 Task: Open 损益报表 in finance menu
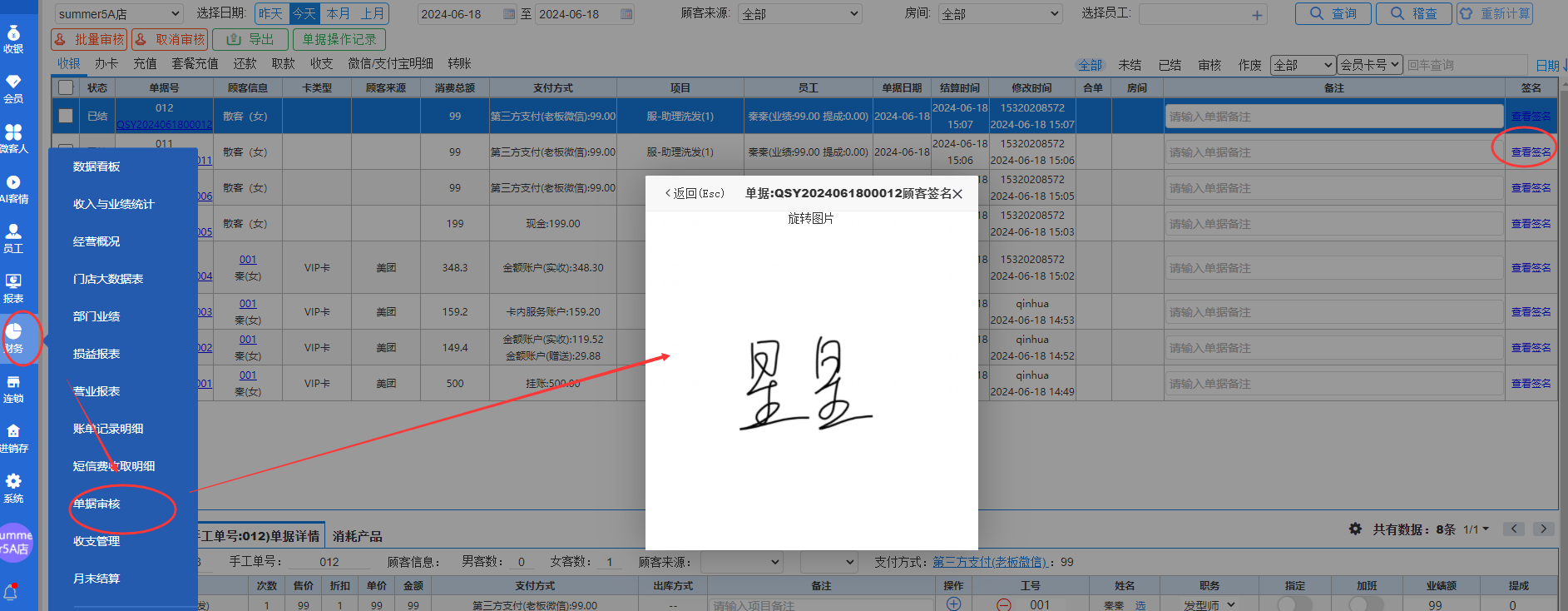tap(96, 354)
